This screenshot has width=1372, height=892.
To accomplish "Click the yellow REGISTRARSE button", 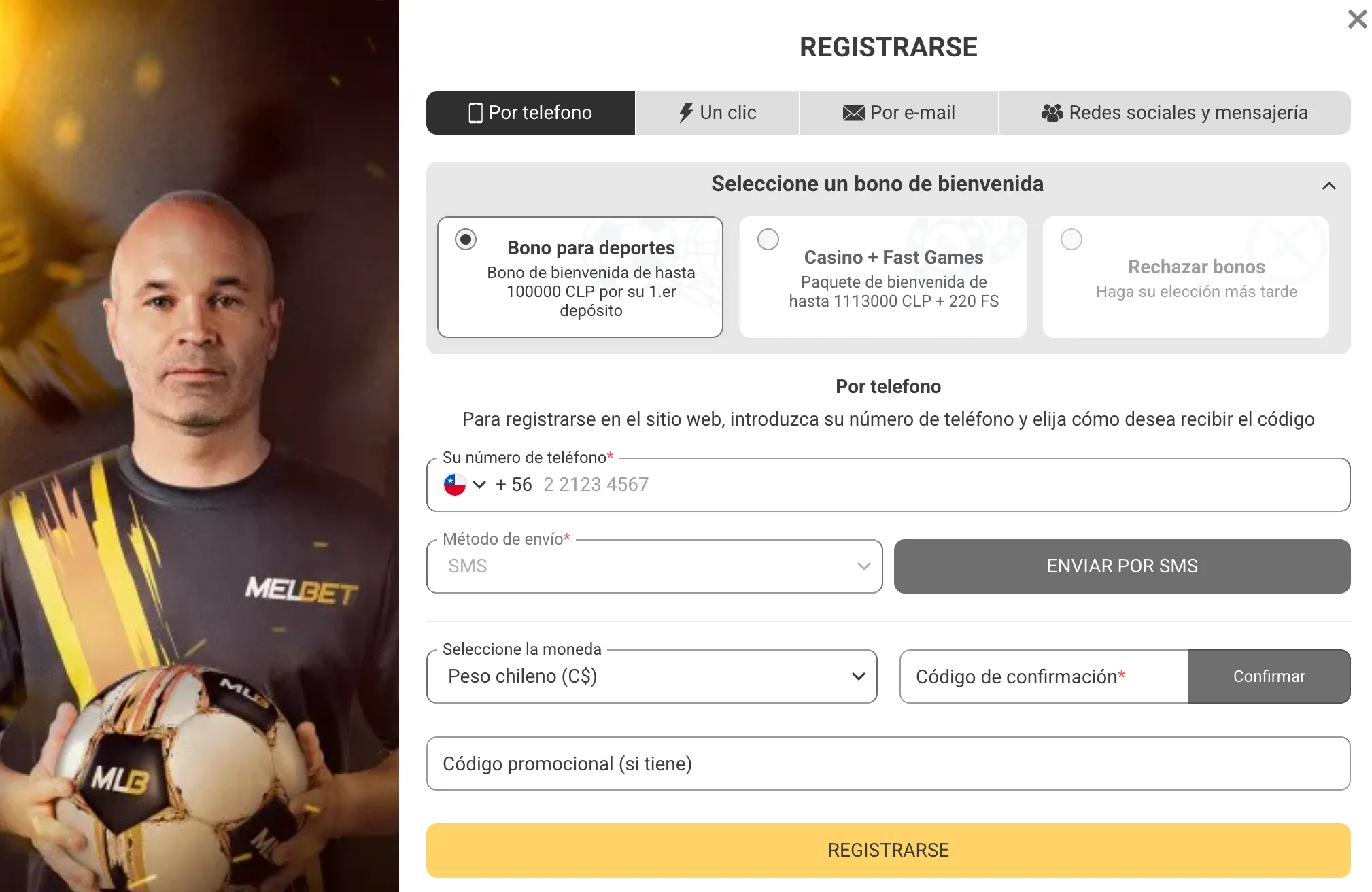I will point(888,851).
